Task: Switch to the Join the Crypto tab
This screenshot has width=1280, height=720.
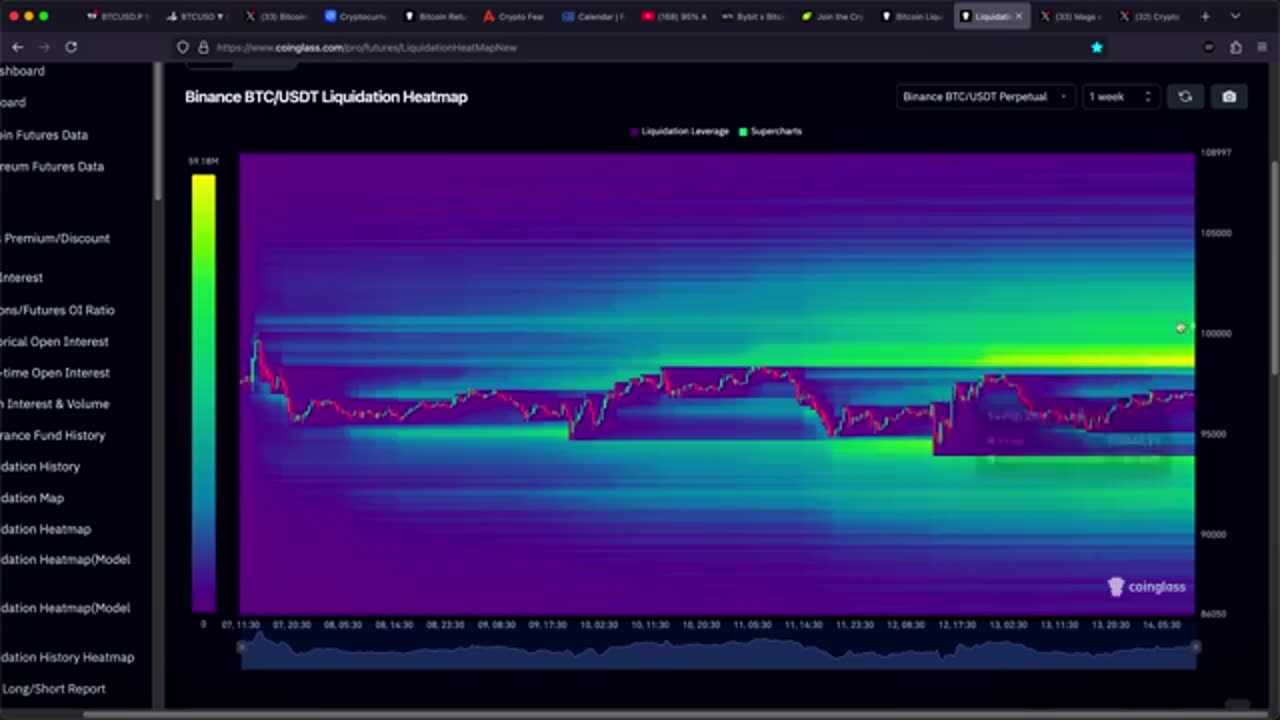Action: 834,16
